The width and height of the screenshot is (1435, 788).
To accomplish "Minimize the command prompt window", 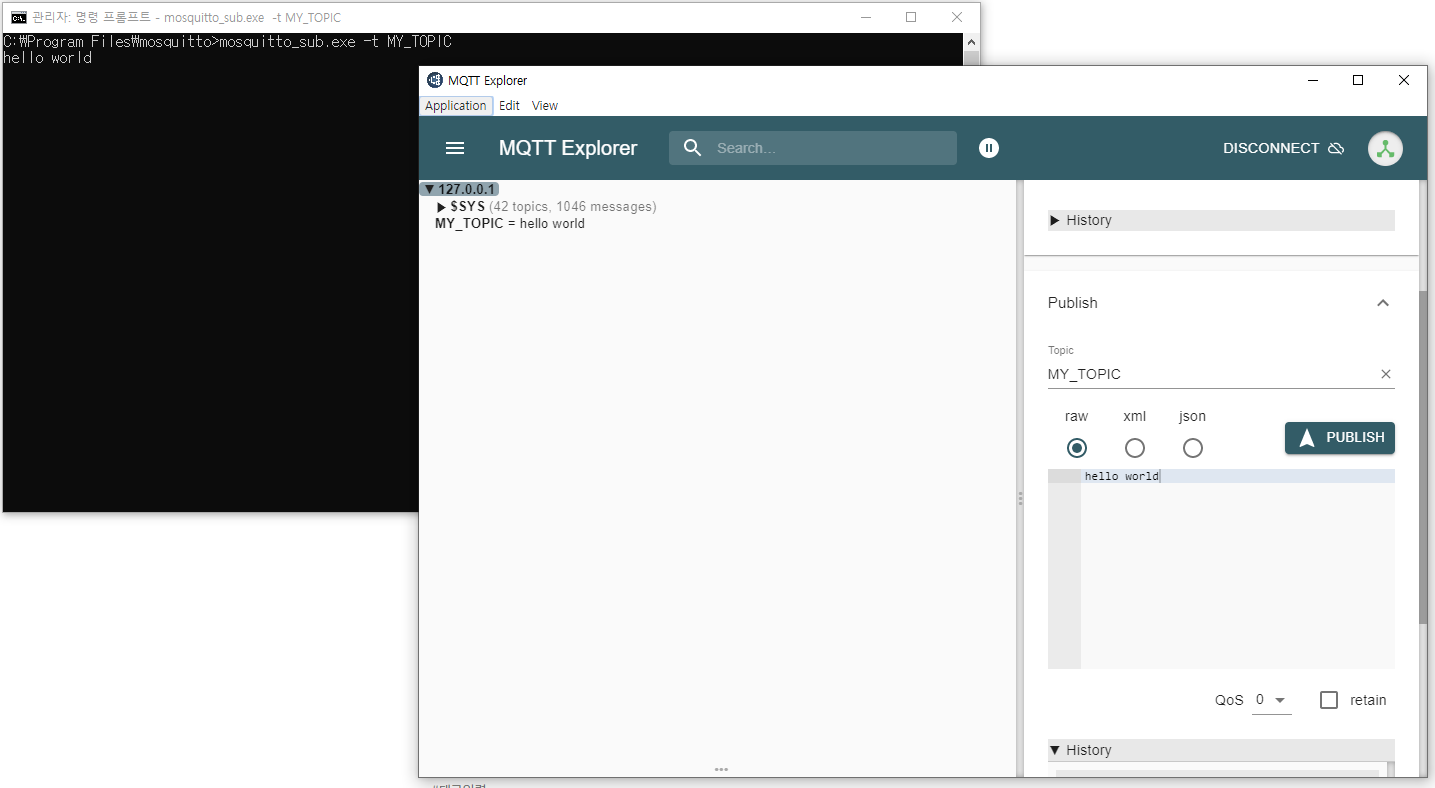I will point(865,17).
